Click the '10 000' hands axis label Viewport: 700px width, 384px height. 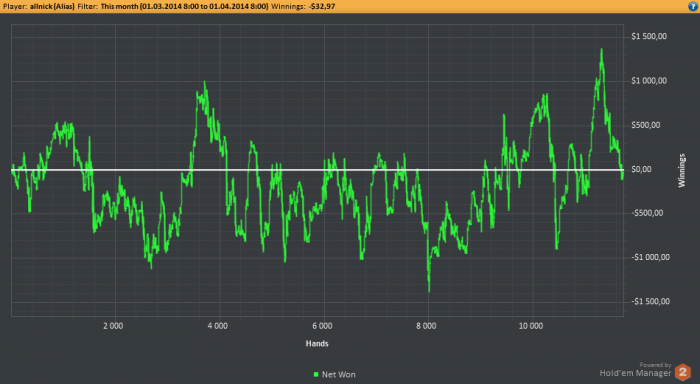click(x=531, y=326)
